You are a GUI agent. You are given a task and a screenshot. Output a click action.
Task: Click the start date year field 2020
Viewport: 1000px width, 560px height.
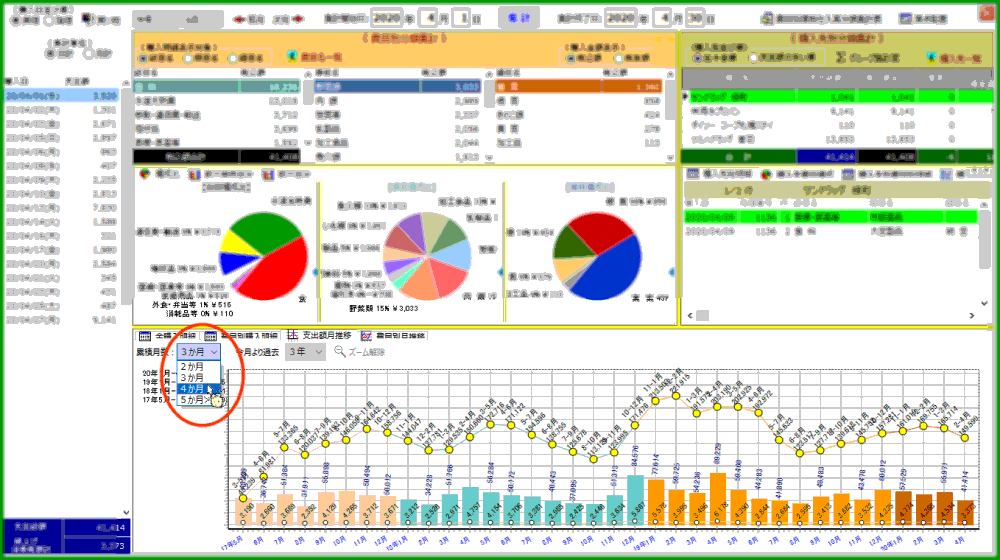386,18
